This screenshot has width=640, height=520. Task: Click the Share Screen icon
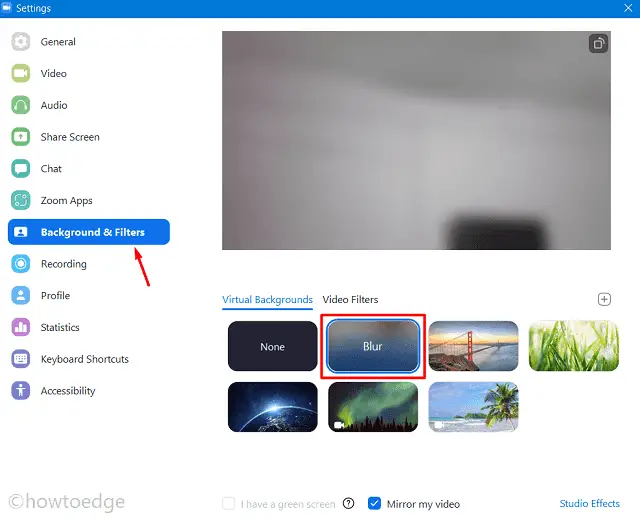(x=20, y=137)
